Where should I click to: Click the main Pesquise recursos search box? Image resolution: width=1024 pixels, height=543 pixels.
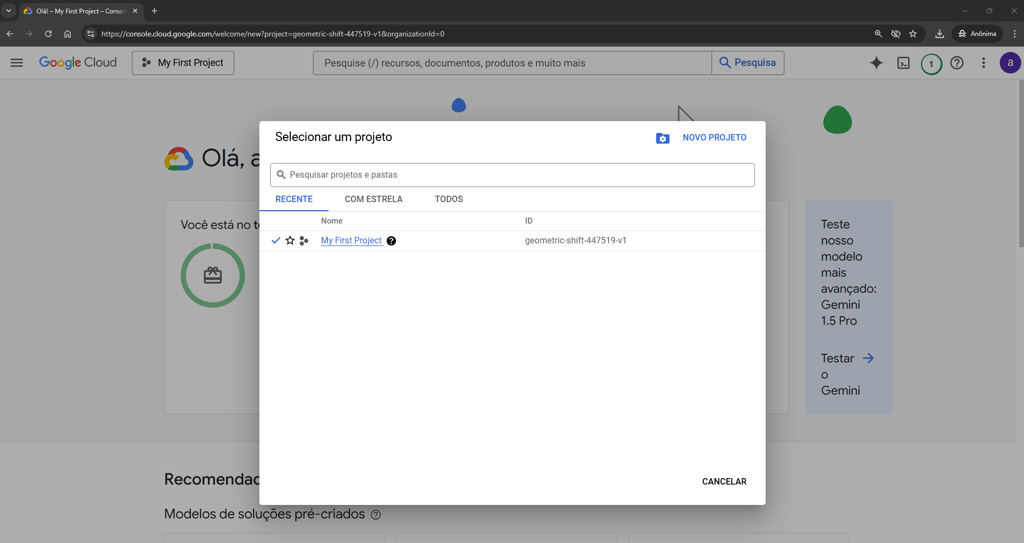(512, 63)
